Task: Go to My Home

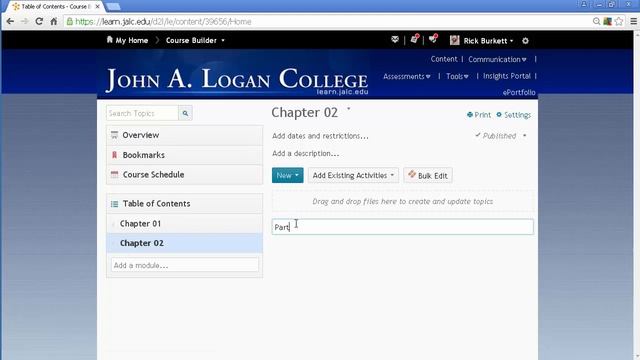Action: point(127,40)
